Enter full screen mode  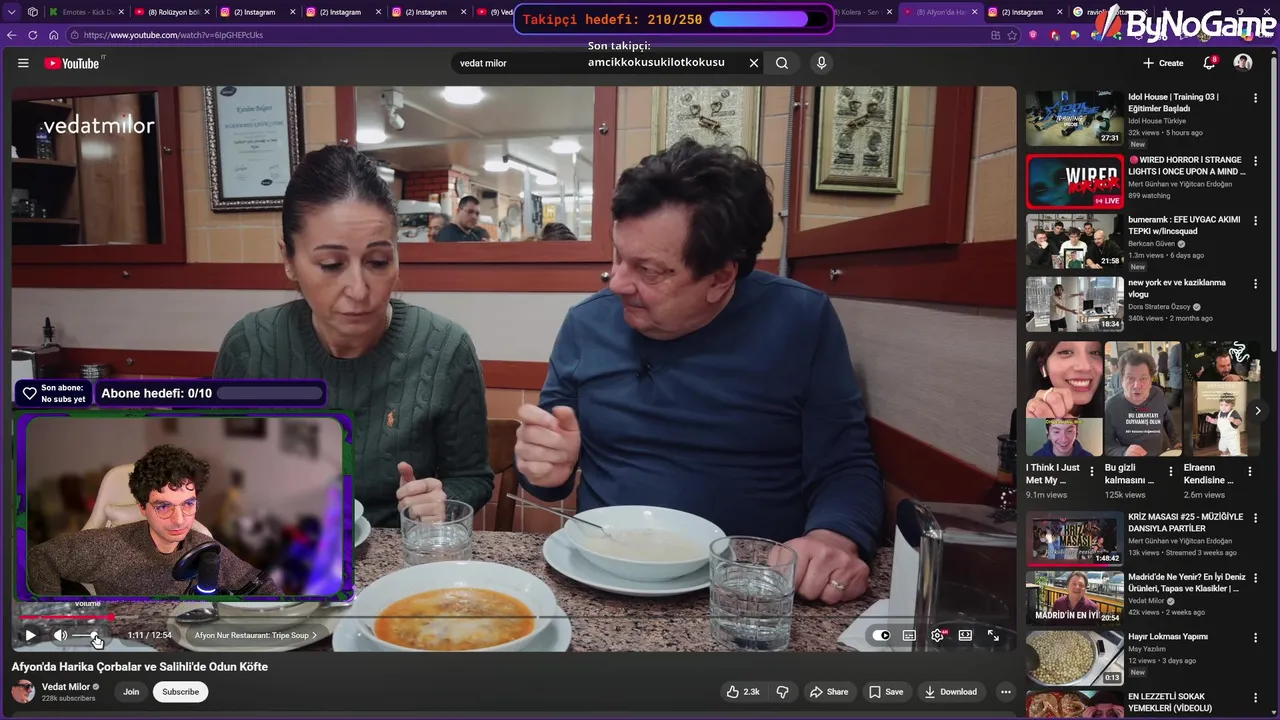pyautogui.click(x=993, y=635)
